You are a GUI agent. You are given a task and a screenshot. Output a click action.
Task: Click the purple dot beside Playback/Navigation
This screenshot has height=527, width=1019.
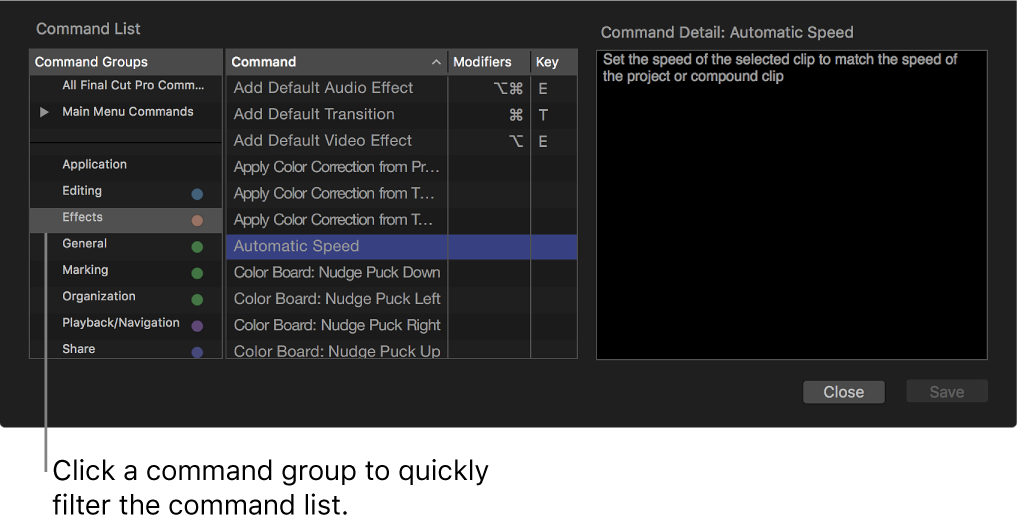[197, 326]
